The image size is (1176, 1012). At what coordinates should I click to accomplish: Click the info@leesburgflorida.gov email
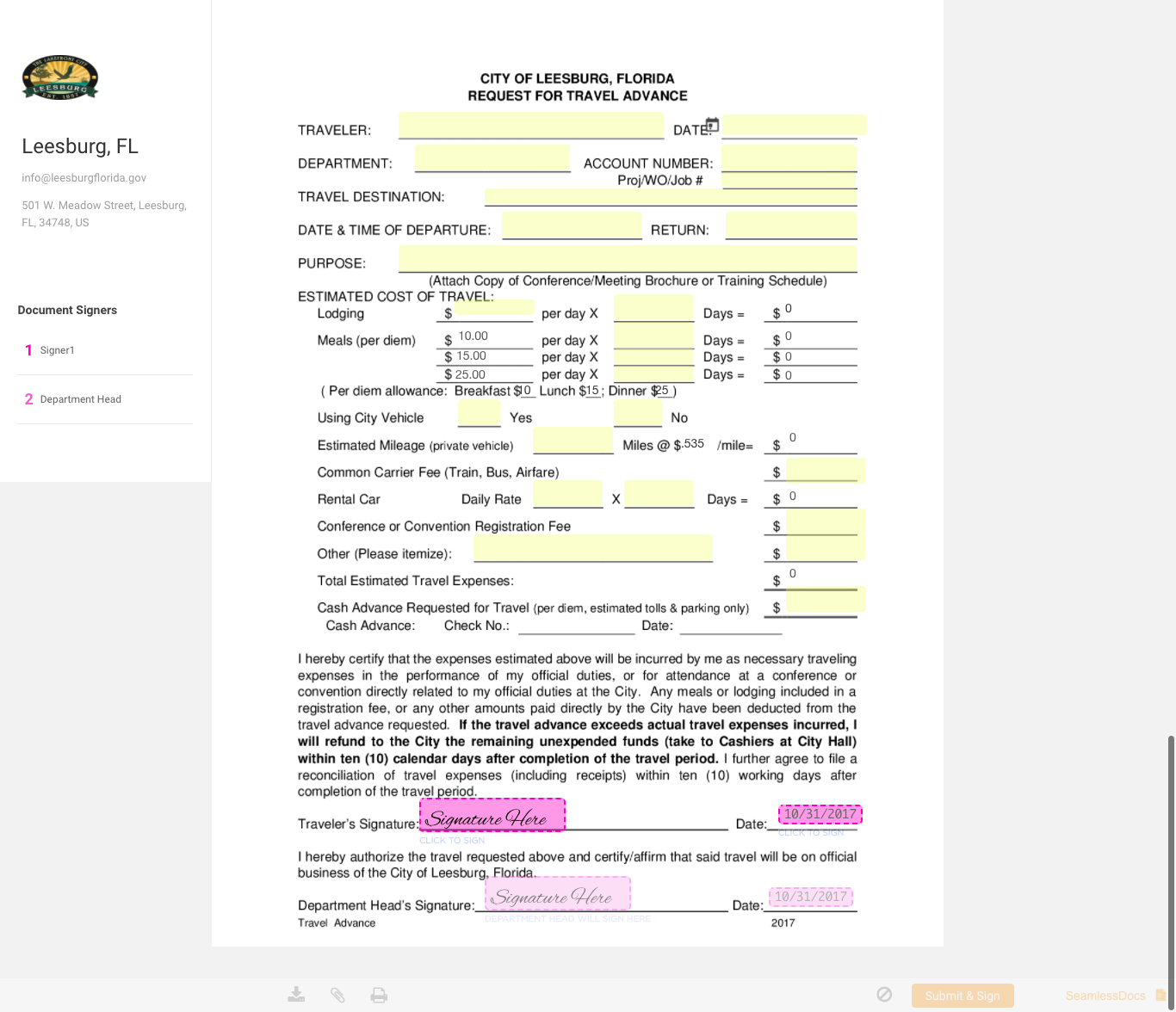click(x=84, y=177)
